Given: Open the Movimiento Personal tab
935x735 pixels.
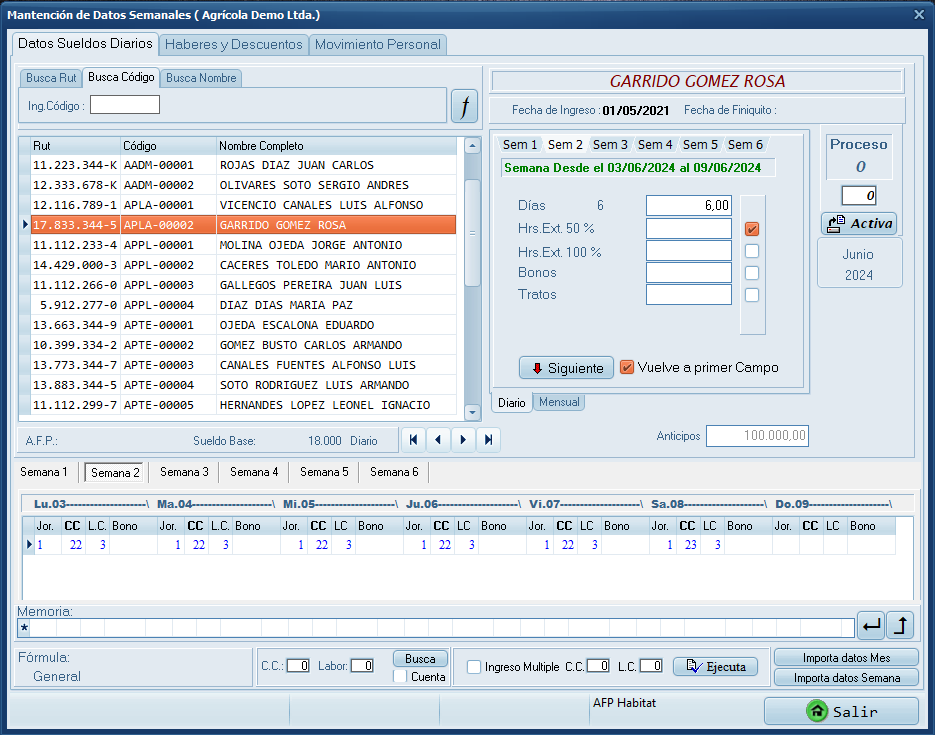Looking at the screenshot, I should 377,45.
